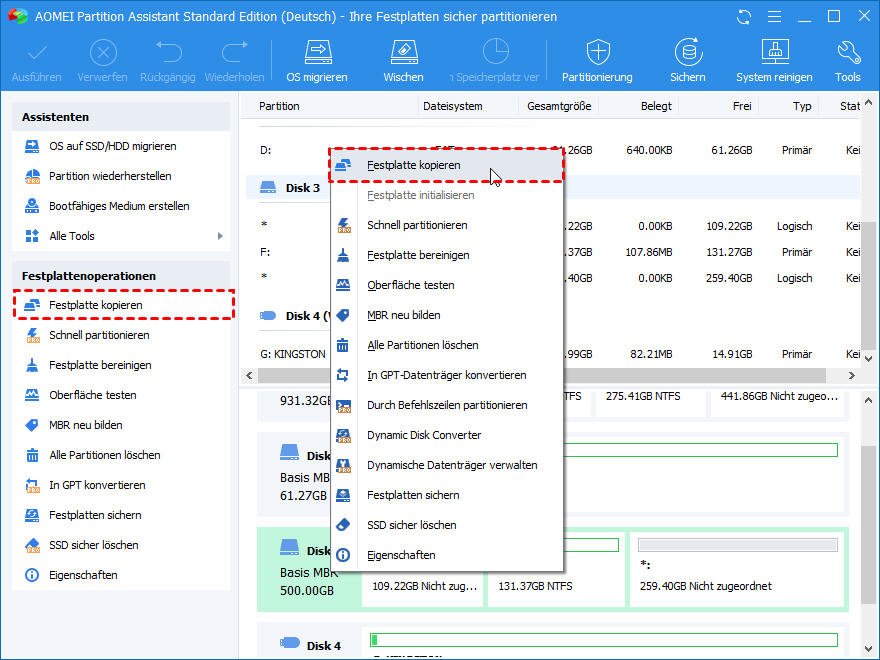Screen dimensions: 880x660
Task: Click Disk 4 usage bar in disk map
Action: (x=604, y=640)
